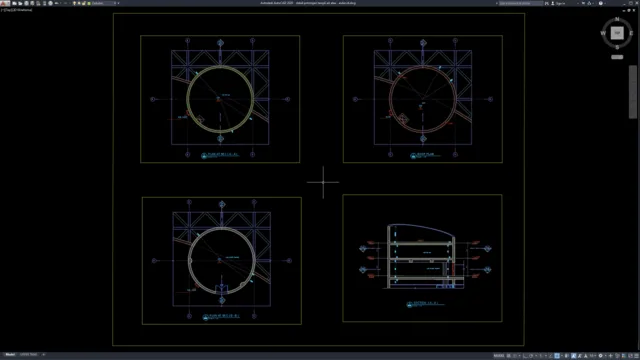Click the Save icon in Quick Access
This screenshot has width=640, height=360.
tap(27, 3)
